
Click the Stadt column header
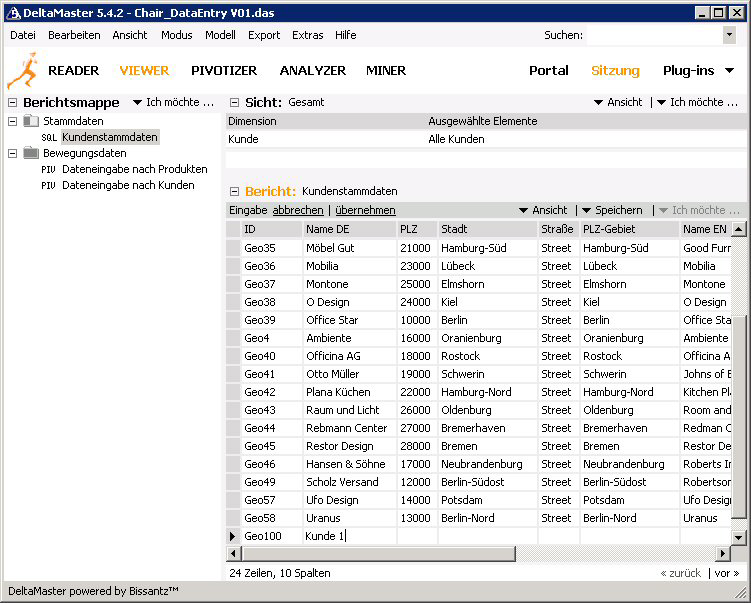tap(488, 229)
